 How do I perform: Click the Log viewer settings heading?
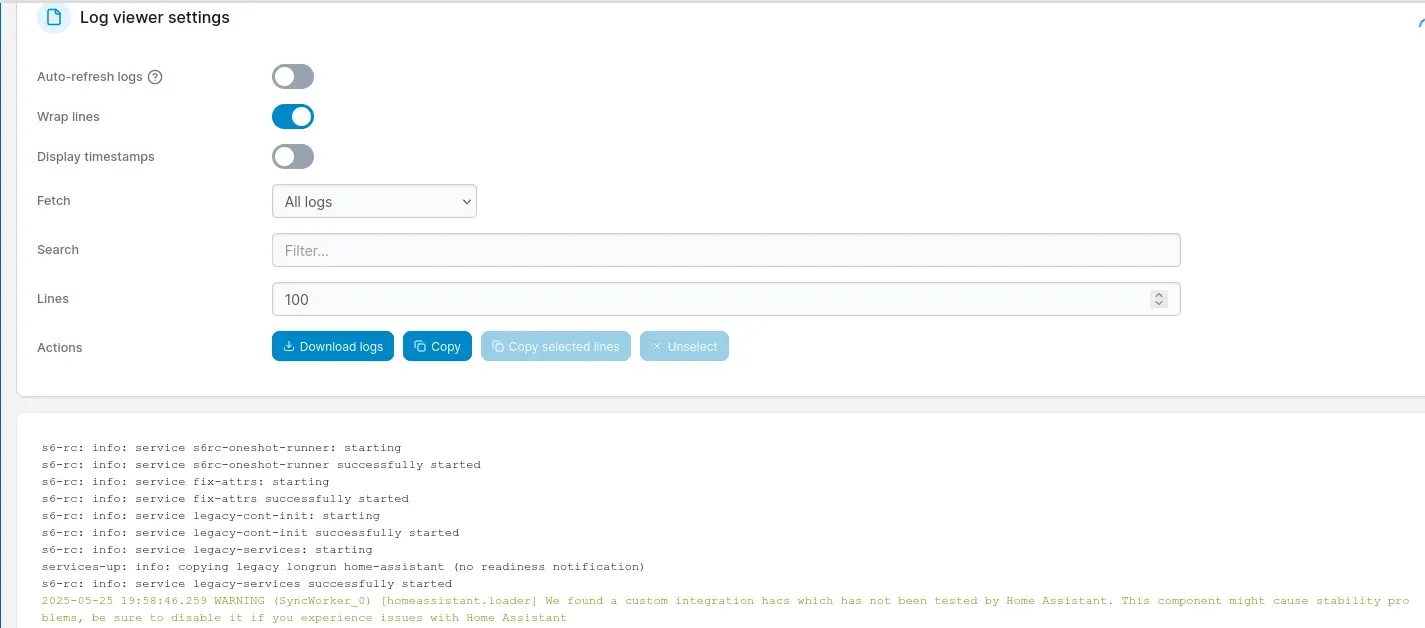155,18
